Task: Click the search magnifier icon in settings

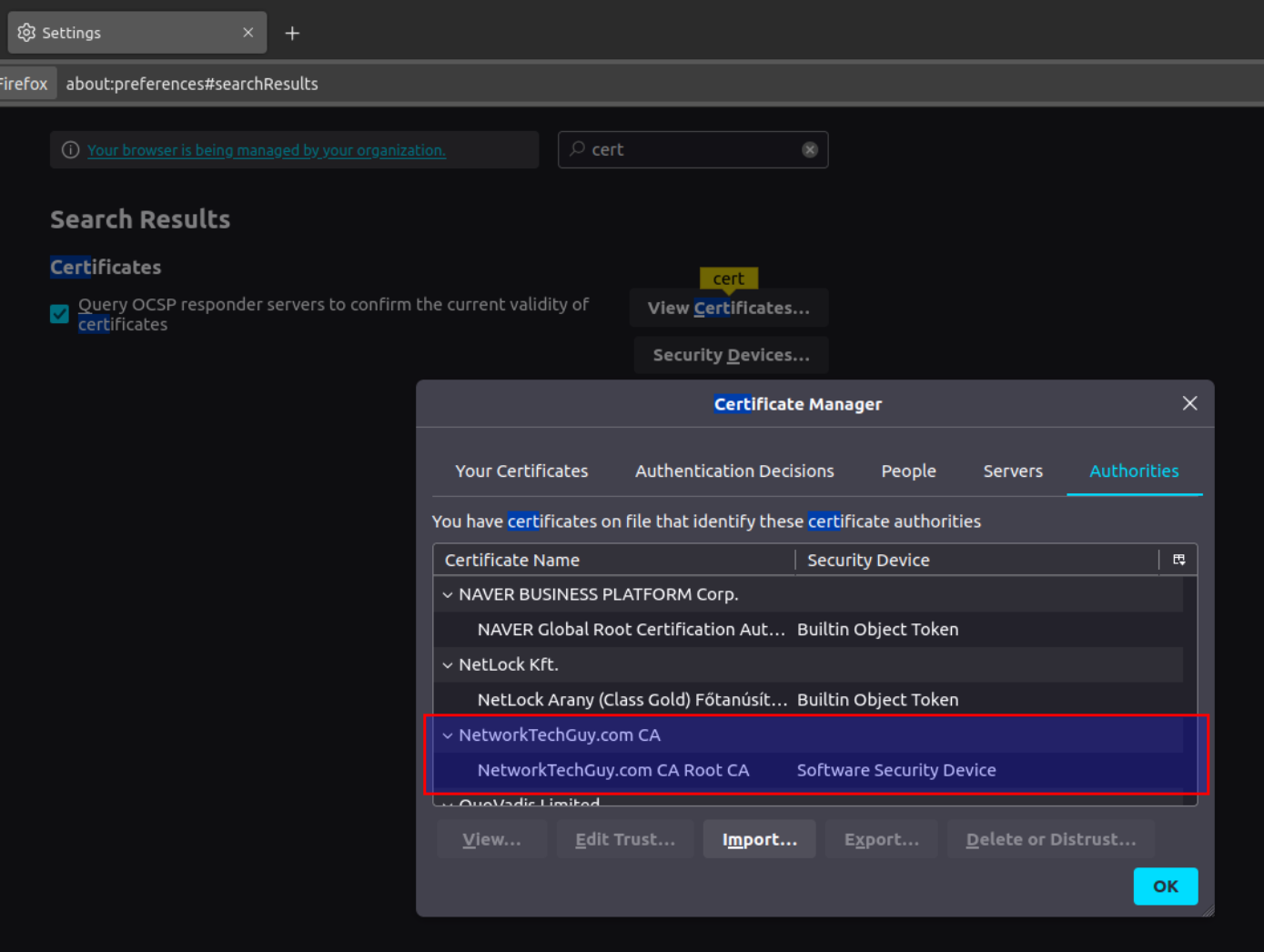Action: coord(577,149)
